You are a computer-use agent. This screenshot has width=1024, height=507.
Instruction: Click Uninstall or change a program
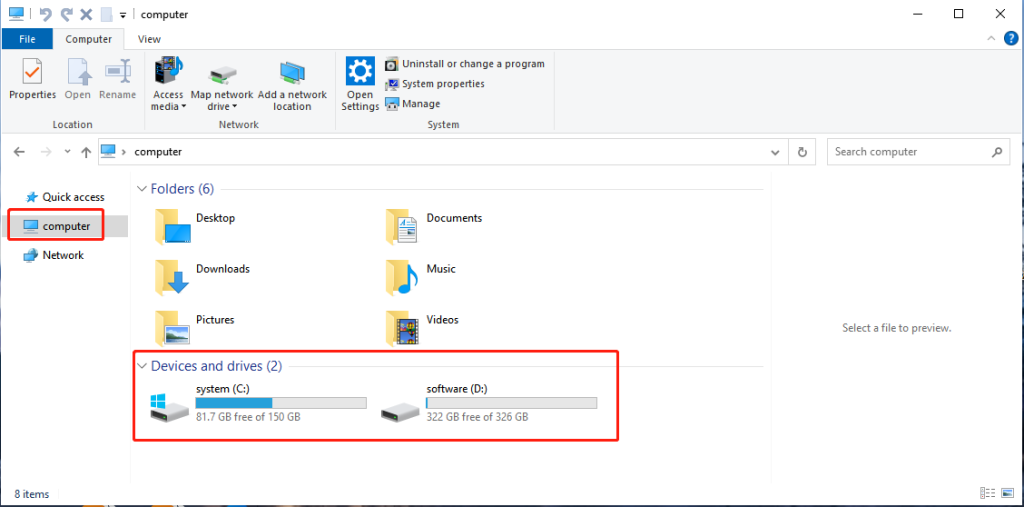coord(472,64)
